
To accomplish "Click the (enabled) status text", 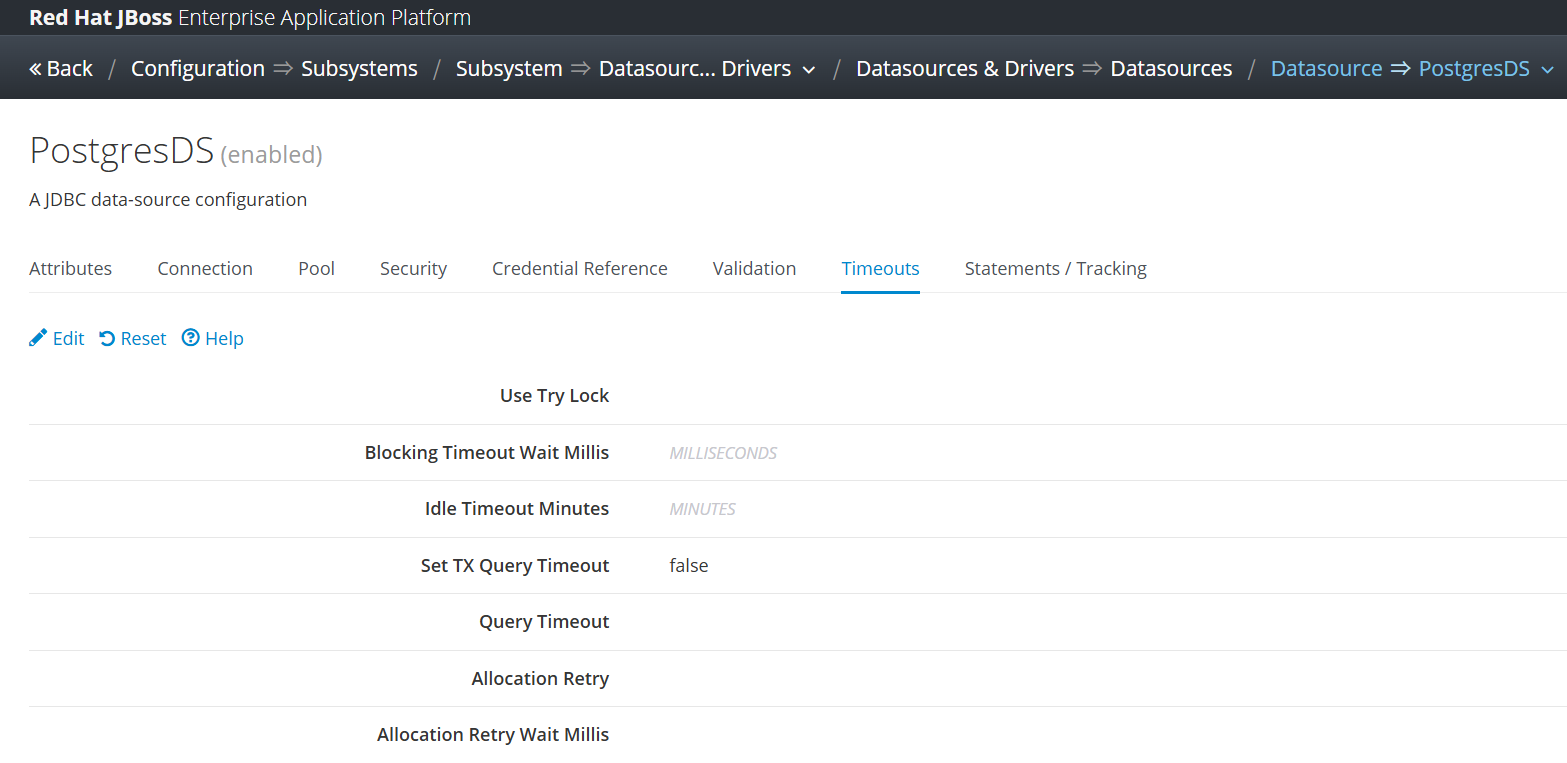I will point(272,154).
